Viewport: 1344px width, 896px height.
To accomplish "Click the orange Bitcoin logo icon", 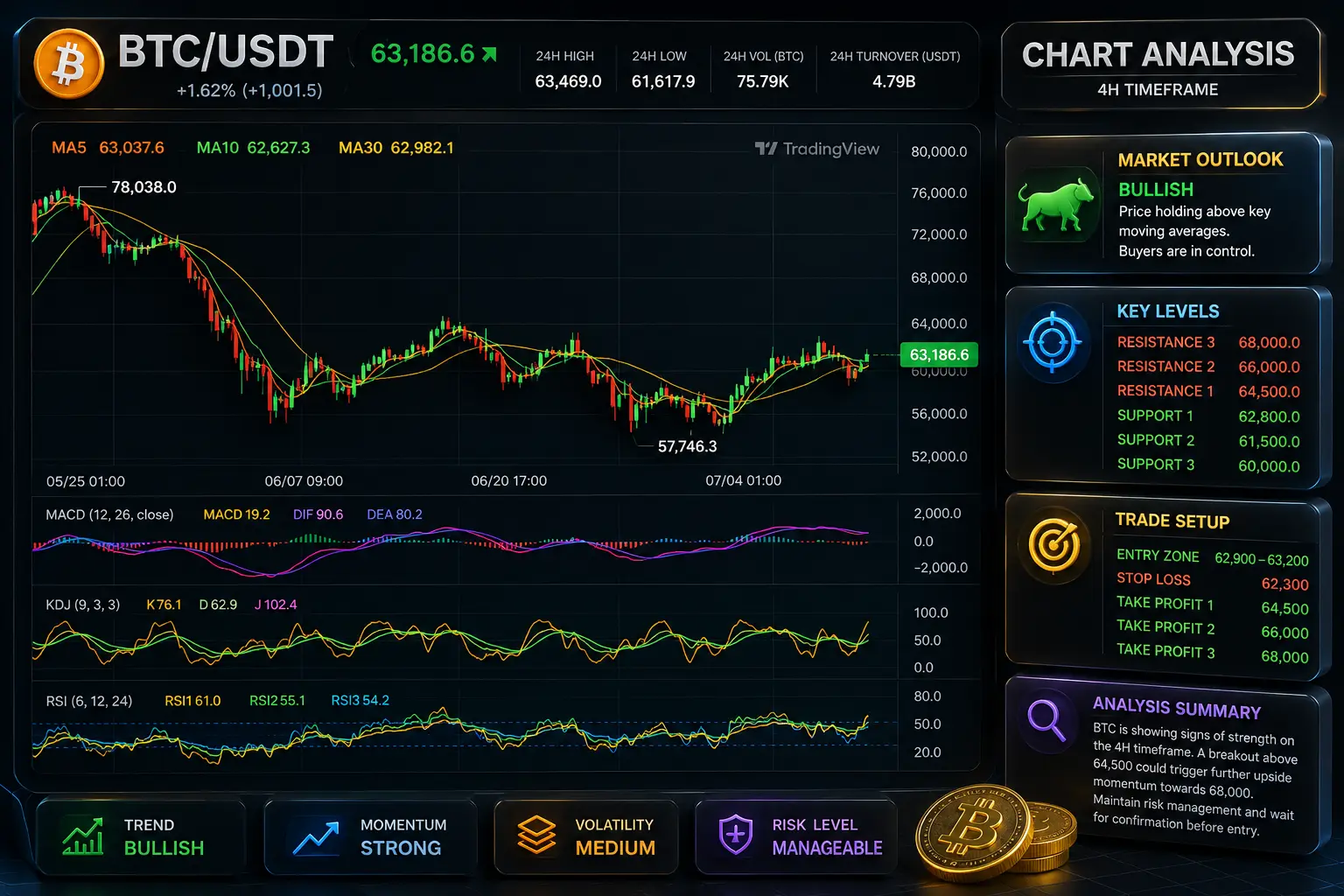I will [x=69, y=65].
